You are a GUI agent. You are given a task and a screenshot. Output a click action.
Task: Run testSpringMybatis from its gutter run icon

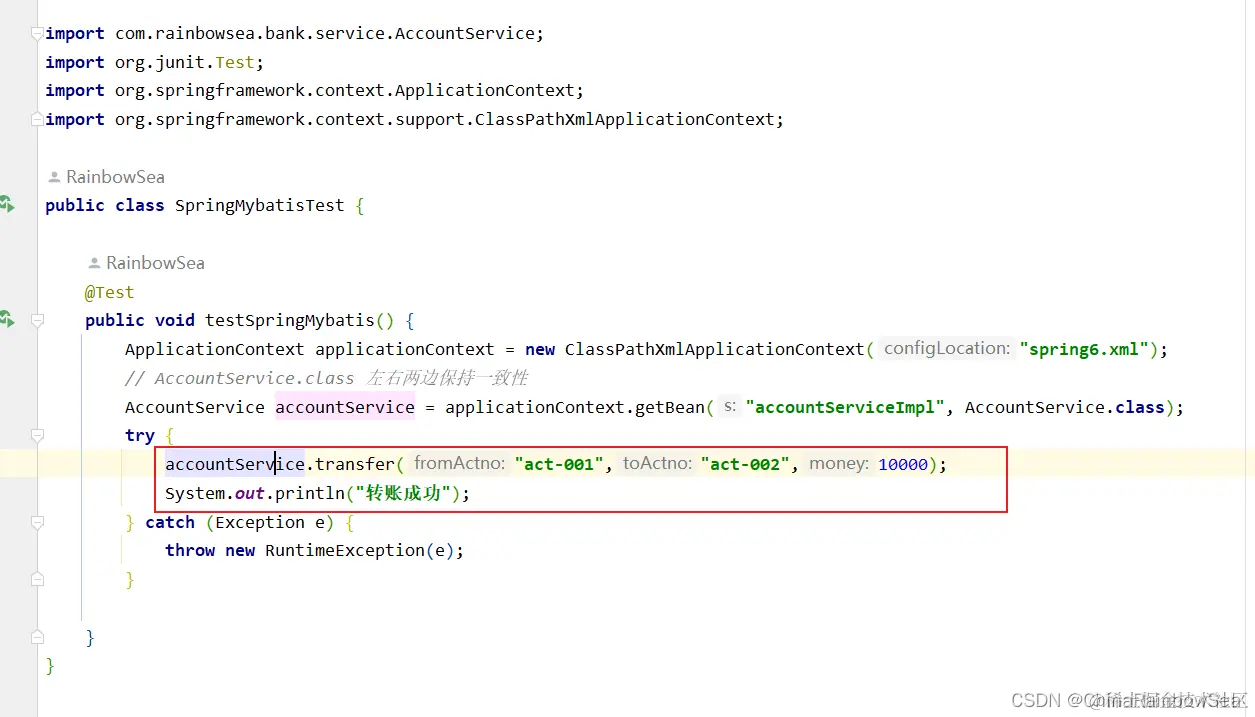6,320
